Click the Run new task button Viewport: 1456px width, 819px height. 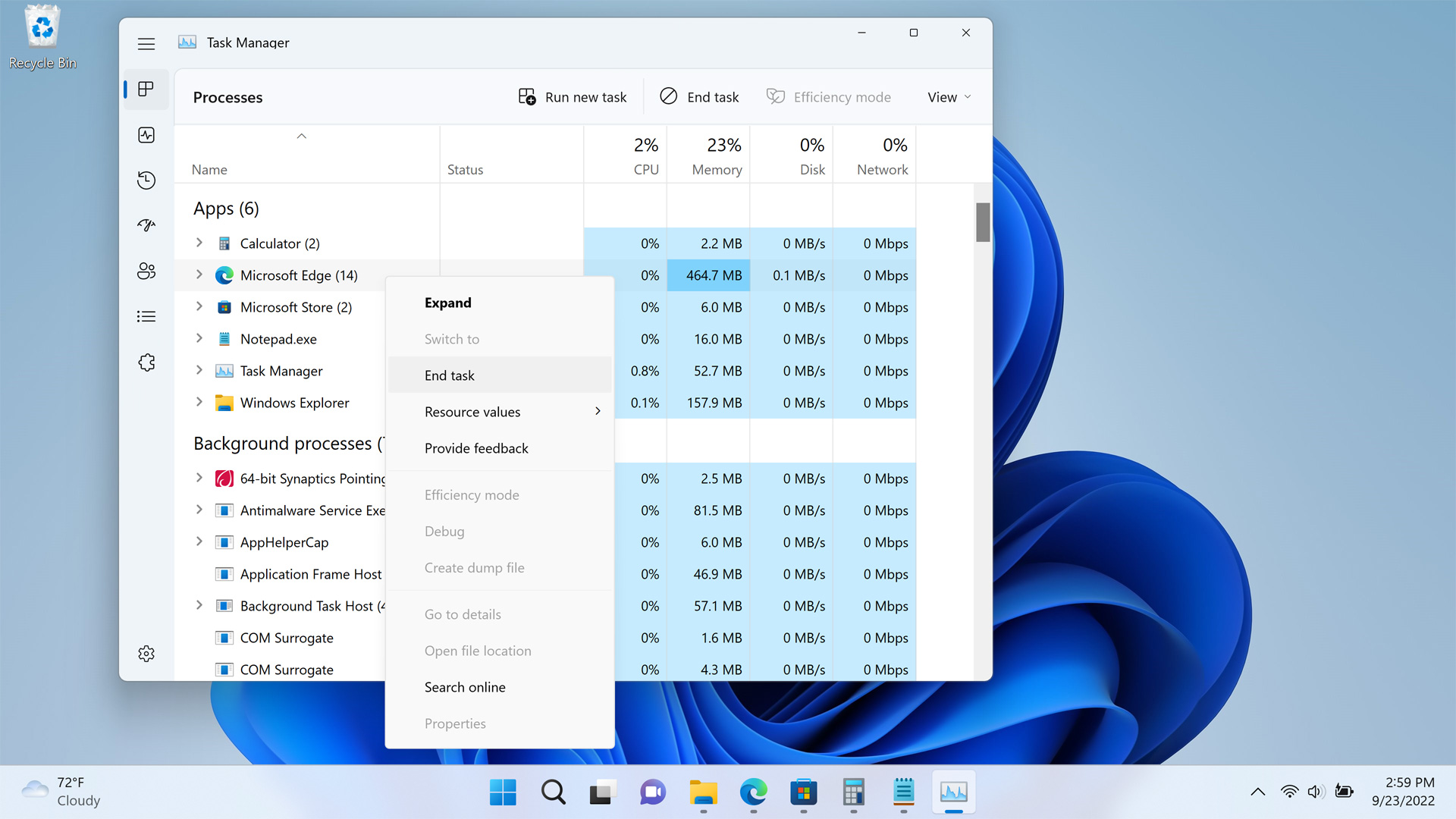tap(573, 97)
